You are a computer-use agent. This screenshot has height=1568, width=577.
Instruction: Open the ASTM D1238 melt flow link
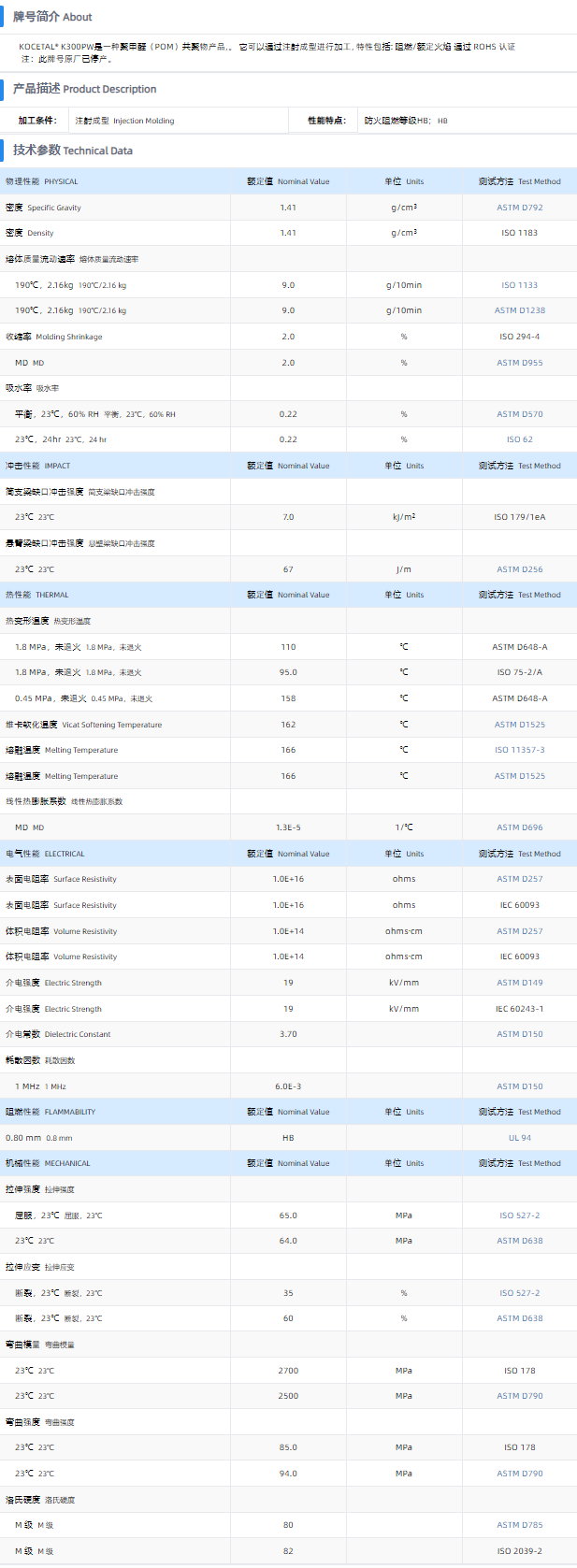(x=519, y=310)
